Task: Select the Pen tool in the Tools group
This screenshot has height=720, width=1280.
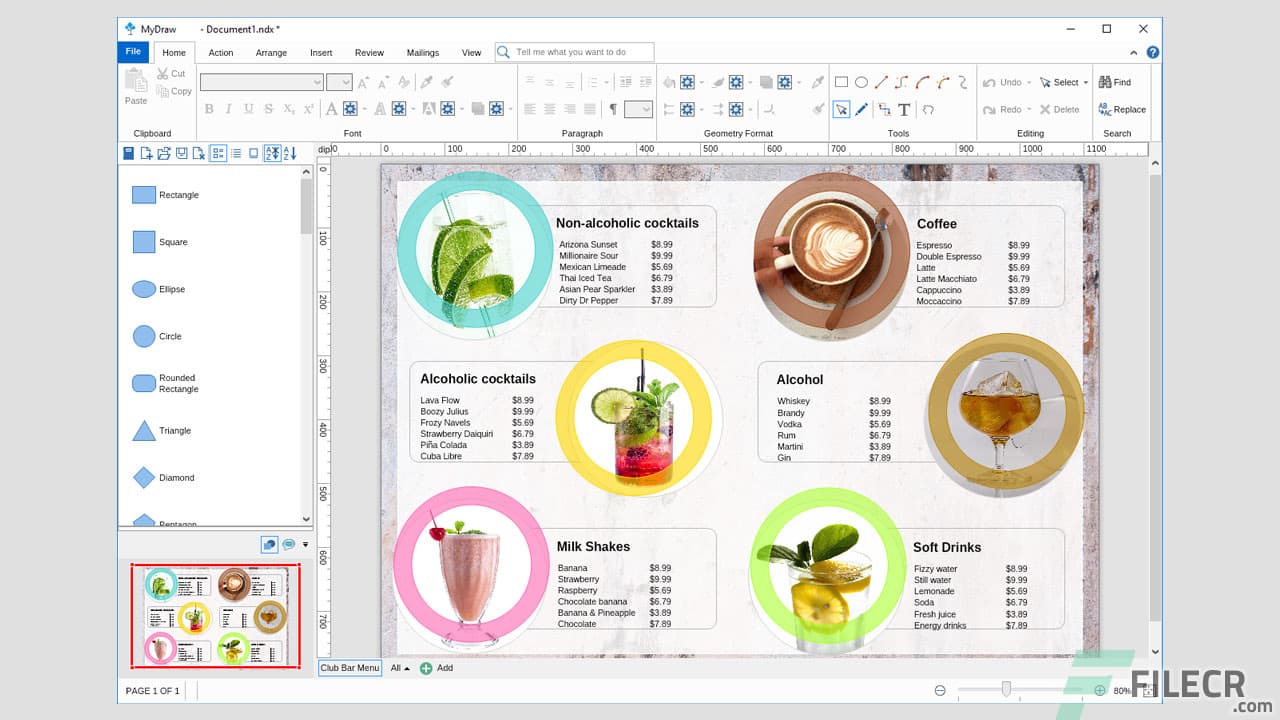Action: click(862, 110)
